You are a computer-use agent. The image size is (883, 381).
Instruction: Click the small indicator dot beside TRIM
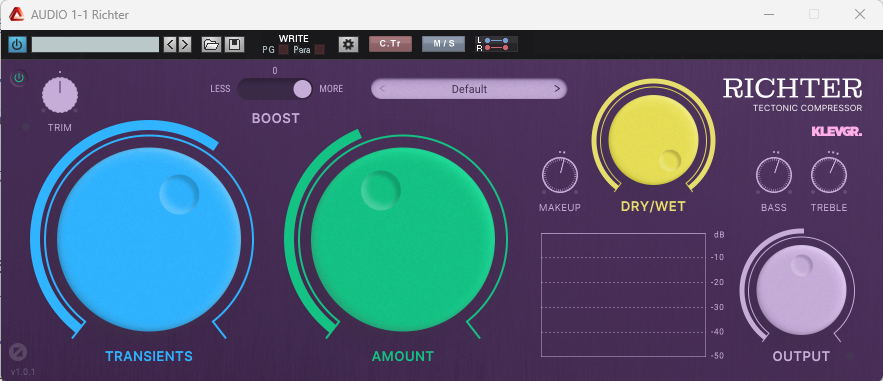click(26, 128)
